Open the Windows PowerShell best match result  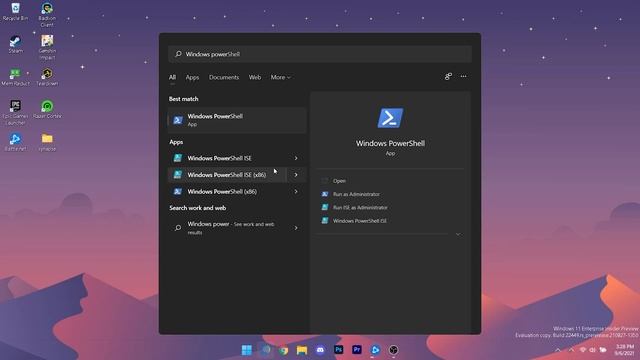pos(237,120)
